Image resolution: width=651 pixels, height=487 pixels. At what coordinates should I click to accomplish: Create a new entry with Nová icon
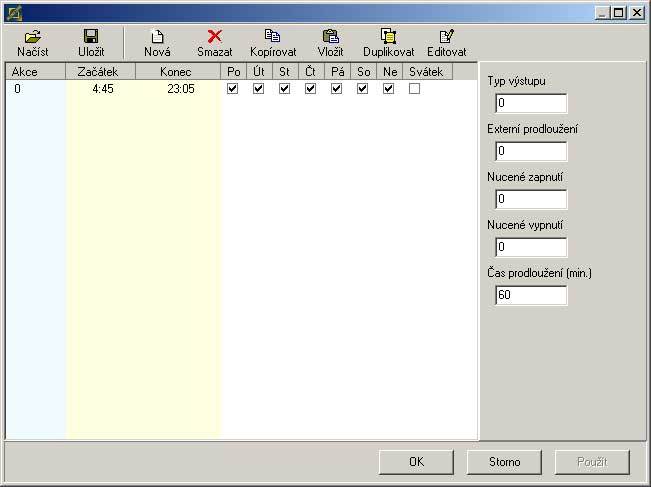pyautogui.click(x=157, y=37)
